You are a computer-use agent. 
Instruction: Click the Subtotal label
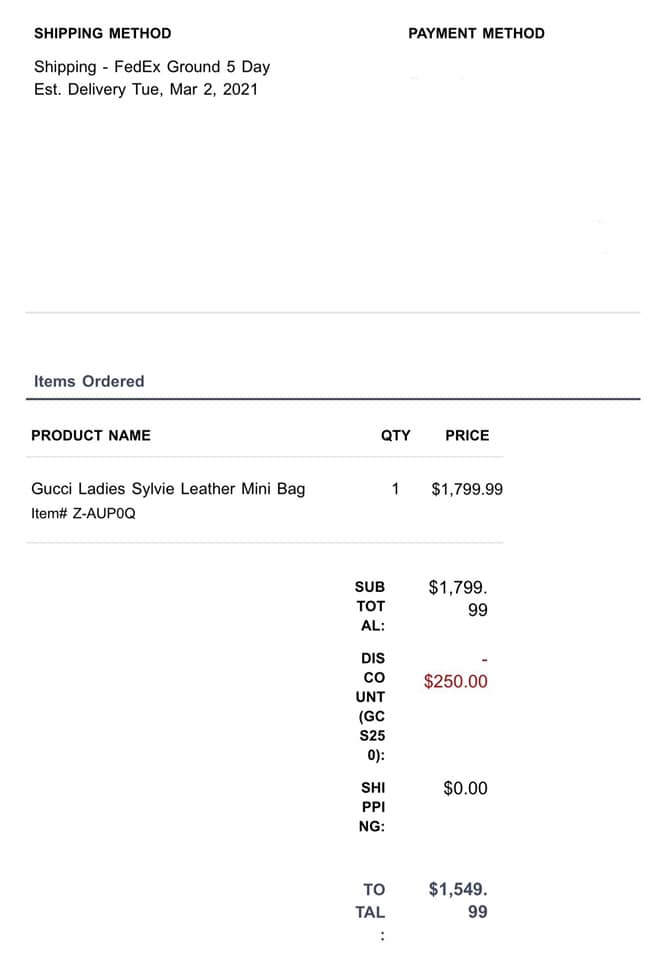click(370, 606)
